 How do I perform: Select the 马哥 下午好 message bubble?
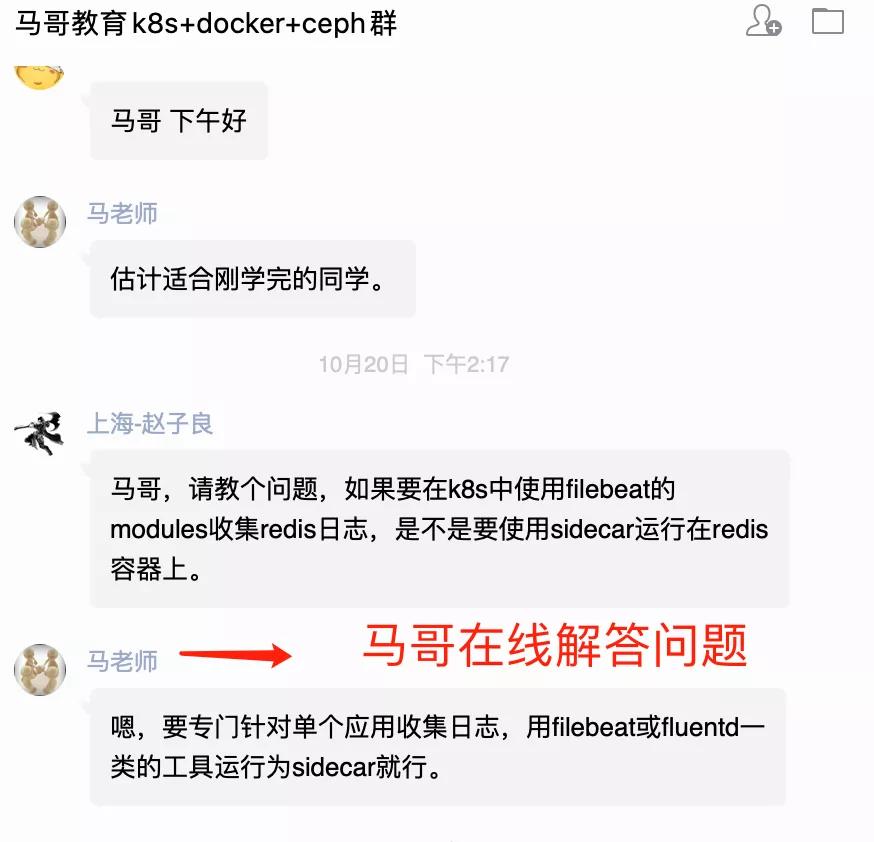click(x=178, y=120)
